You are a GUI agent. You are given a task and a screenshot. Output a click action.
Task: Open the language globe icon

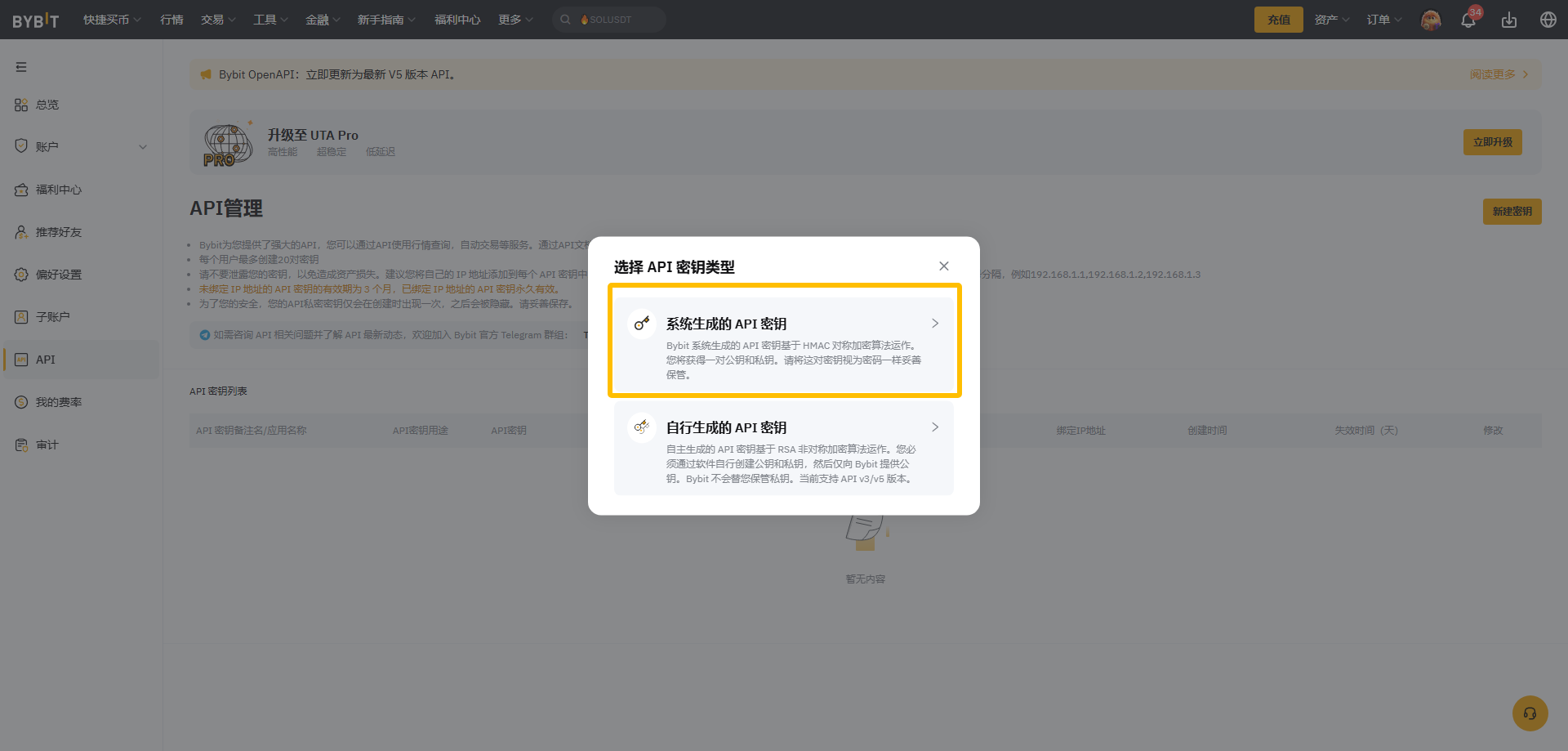(1548, 20)
